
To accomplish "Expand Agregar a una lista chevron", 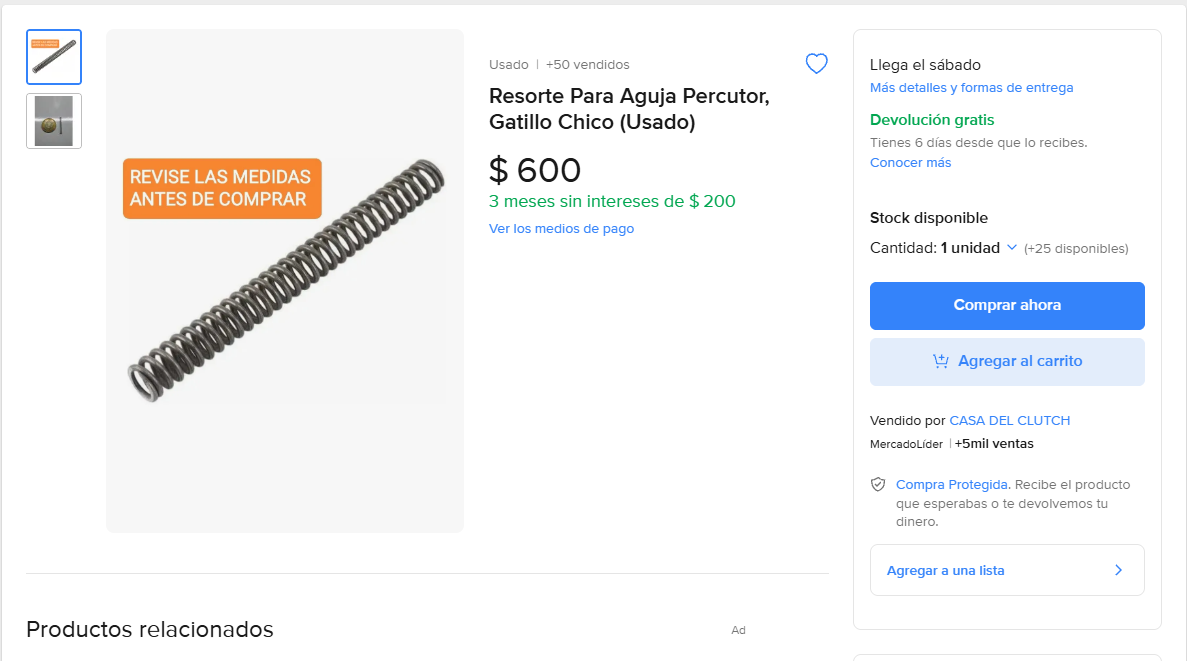I will [x=1118, y=570].
